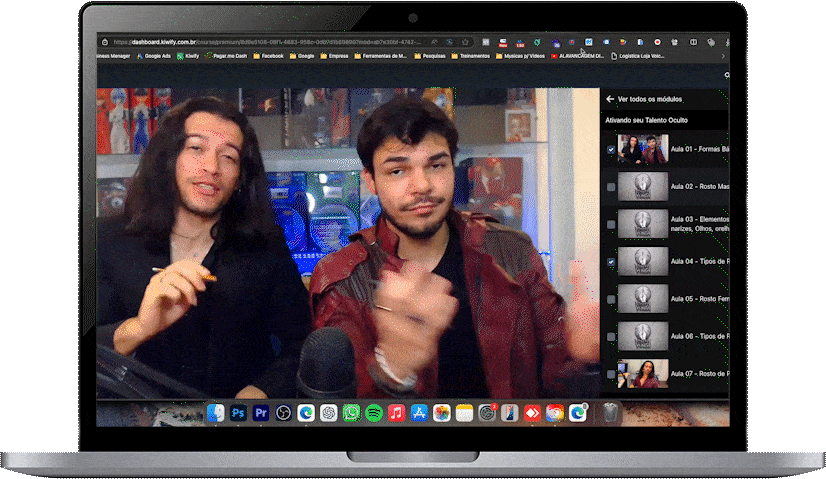Mark Aula 02 as completed
Image resolution: width=826 pixels, height=479 pixels.
611,187
